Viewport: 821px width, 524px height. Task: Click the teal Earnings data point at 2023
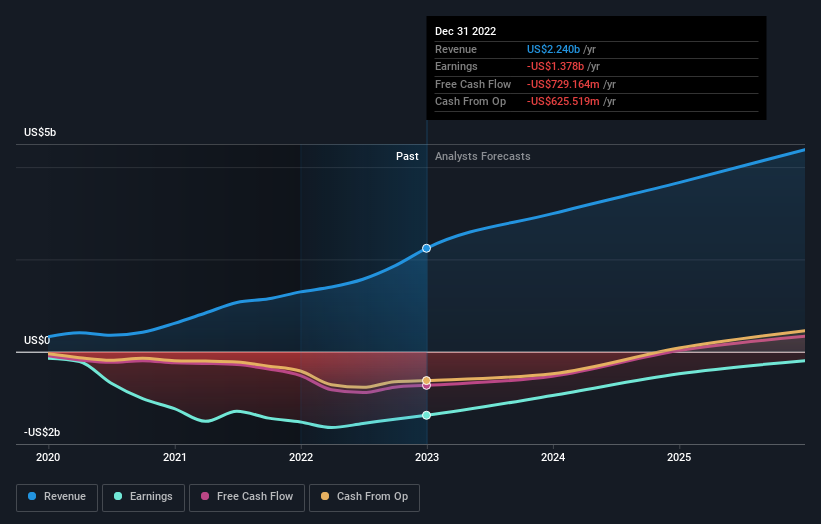pos(427,415)
